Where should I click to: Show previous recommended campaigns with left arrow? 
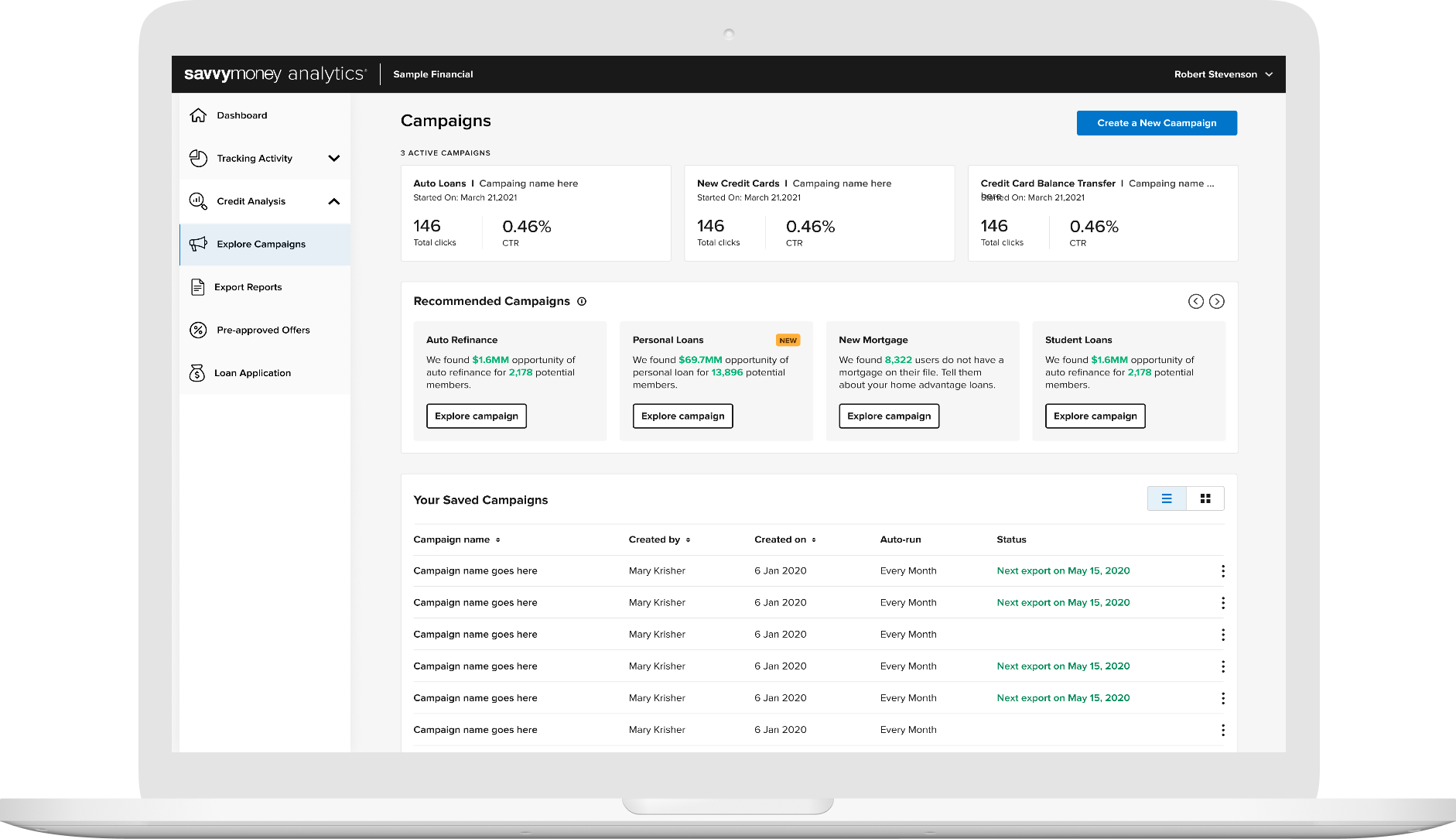coord(1195,302)
